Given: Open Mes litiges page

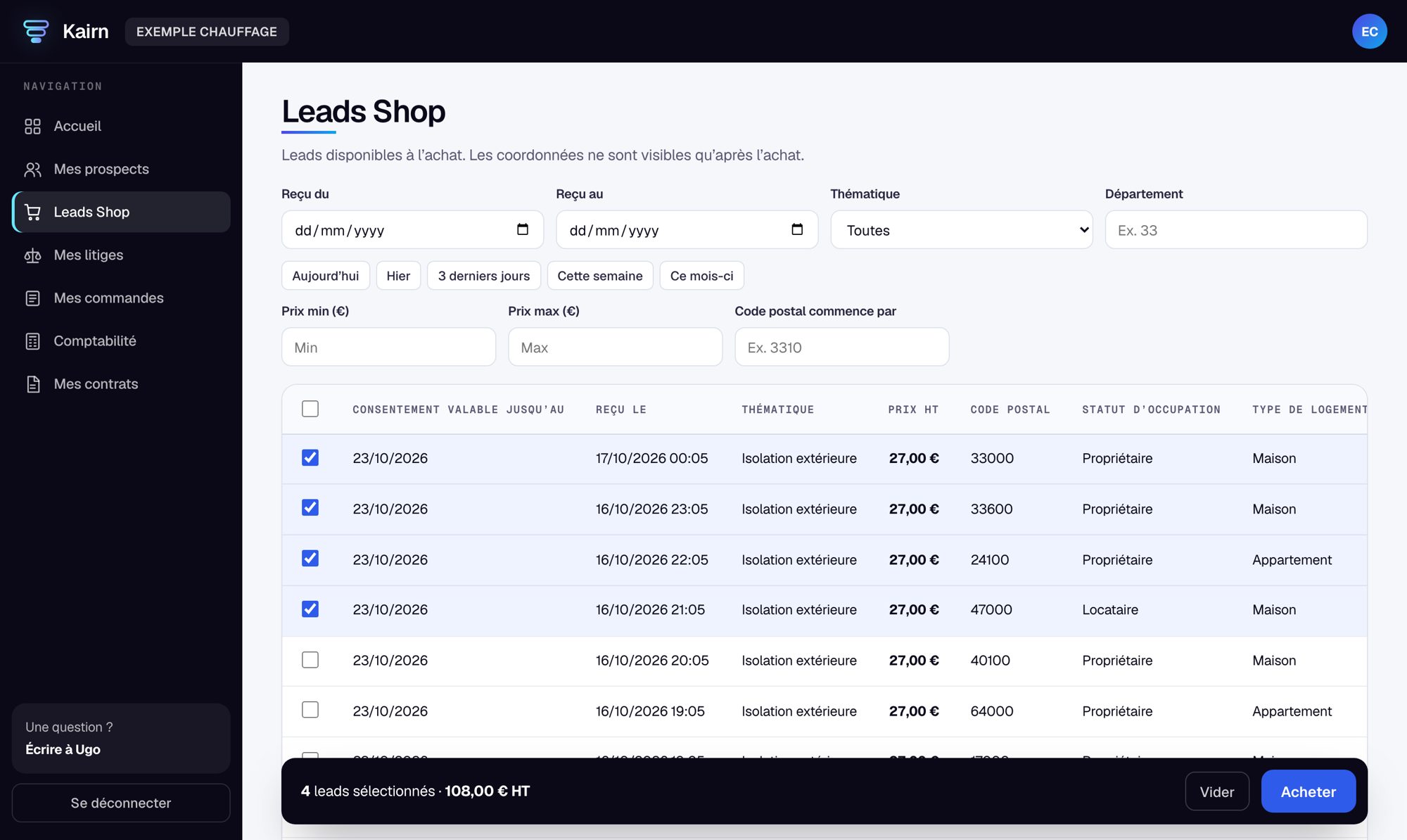Looking at the screenshot, I should point(121,255).
